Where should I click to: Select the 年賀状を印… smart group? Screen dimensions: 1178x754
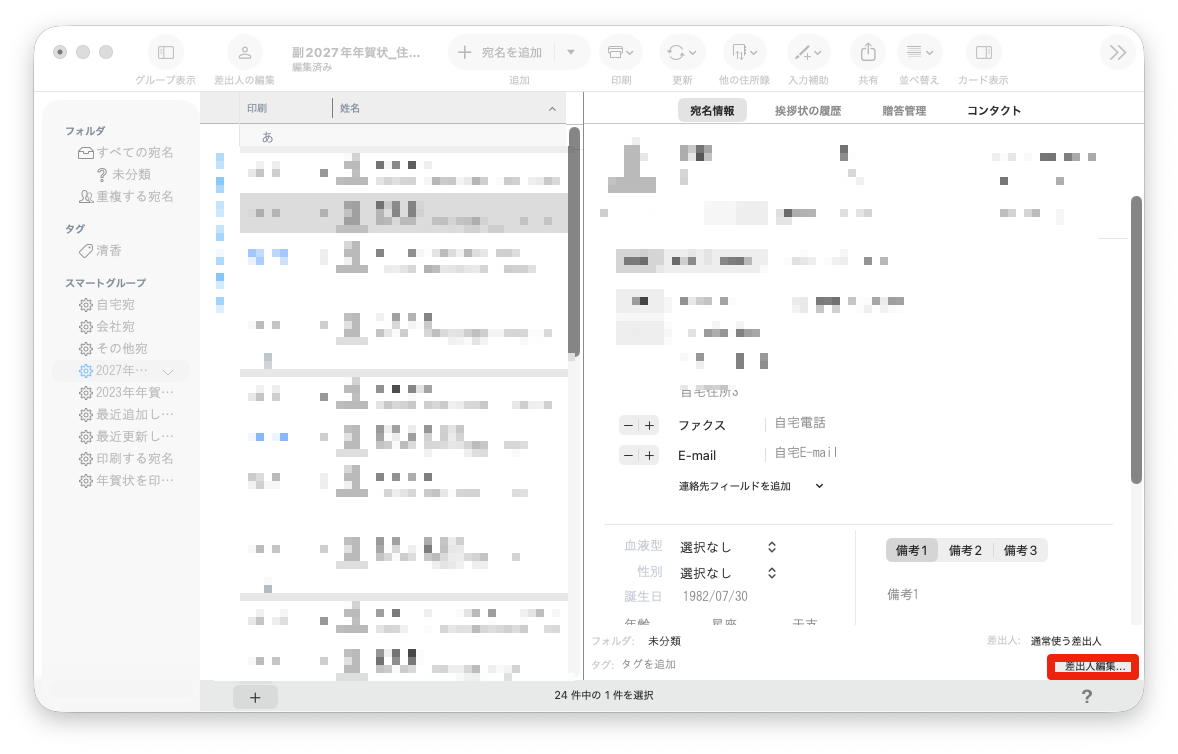(125, 481)
